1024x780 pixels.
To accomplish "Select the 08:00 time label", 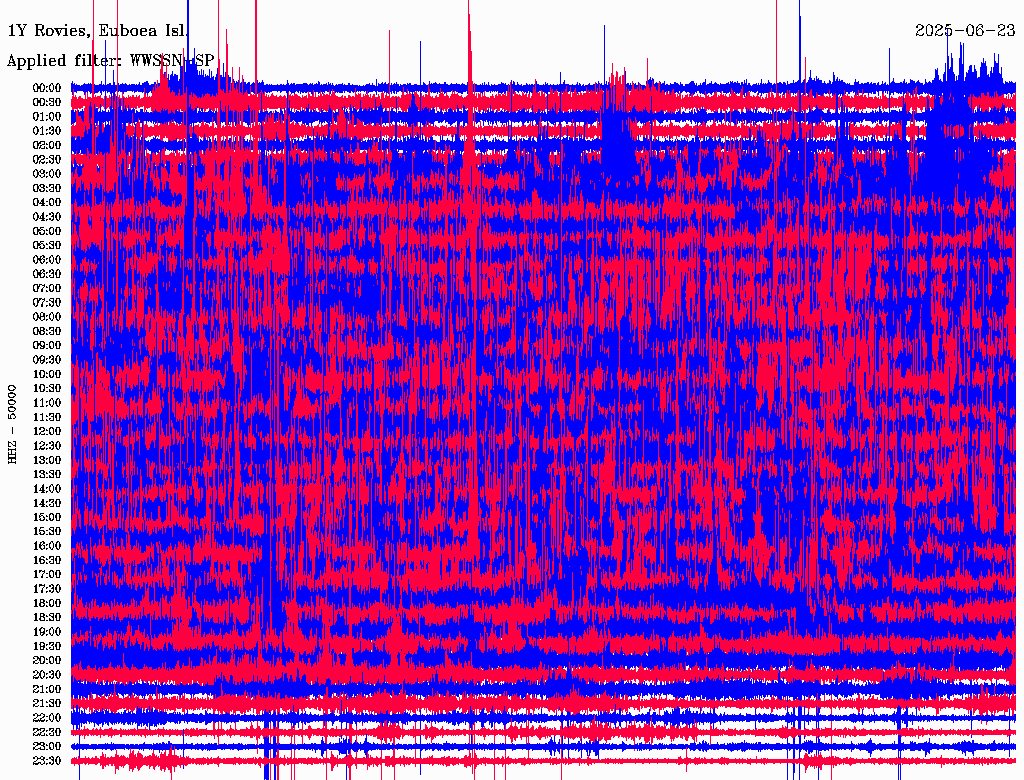I will tap(47, 317).
